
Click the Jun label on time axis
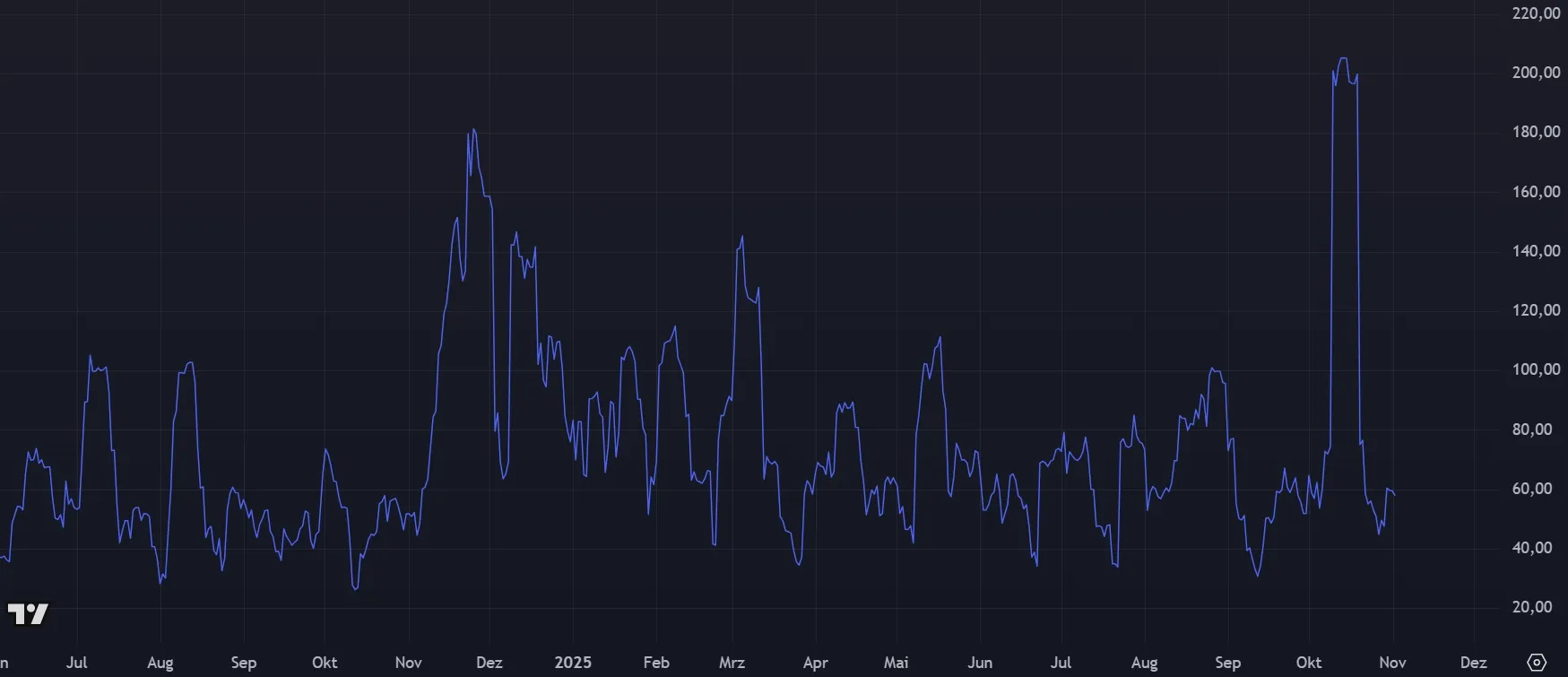980,663
